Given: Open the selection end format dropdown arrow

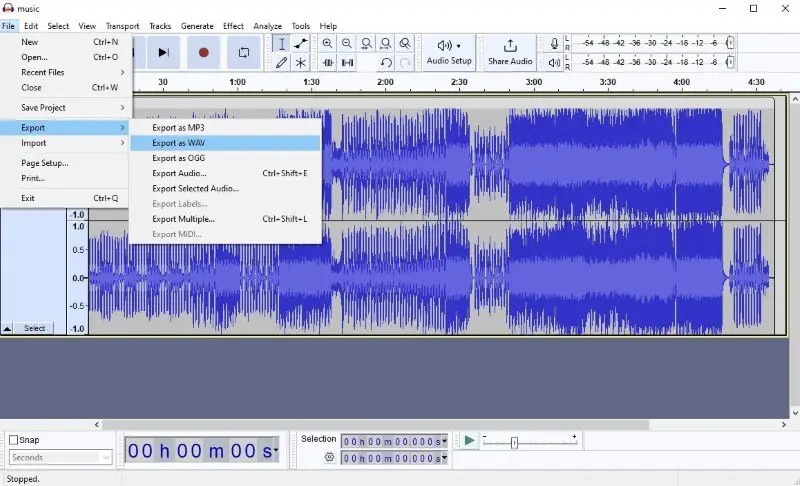Looking at the screenshot, I should pos(444,458).
